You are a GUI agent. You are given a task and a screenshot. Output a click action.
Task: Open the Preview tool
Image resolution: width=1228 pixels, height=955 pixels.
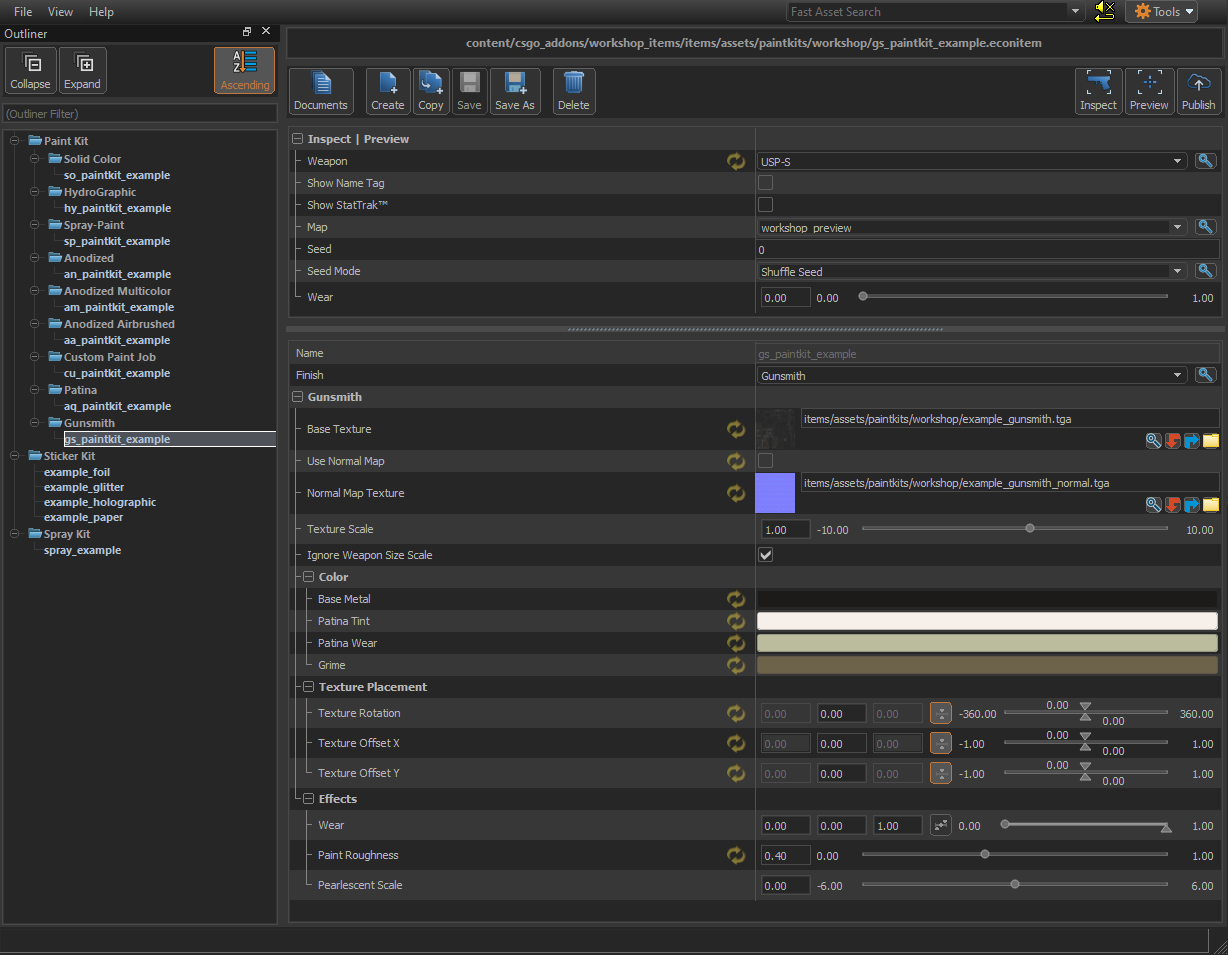pos(1149,90)
